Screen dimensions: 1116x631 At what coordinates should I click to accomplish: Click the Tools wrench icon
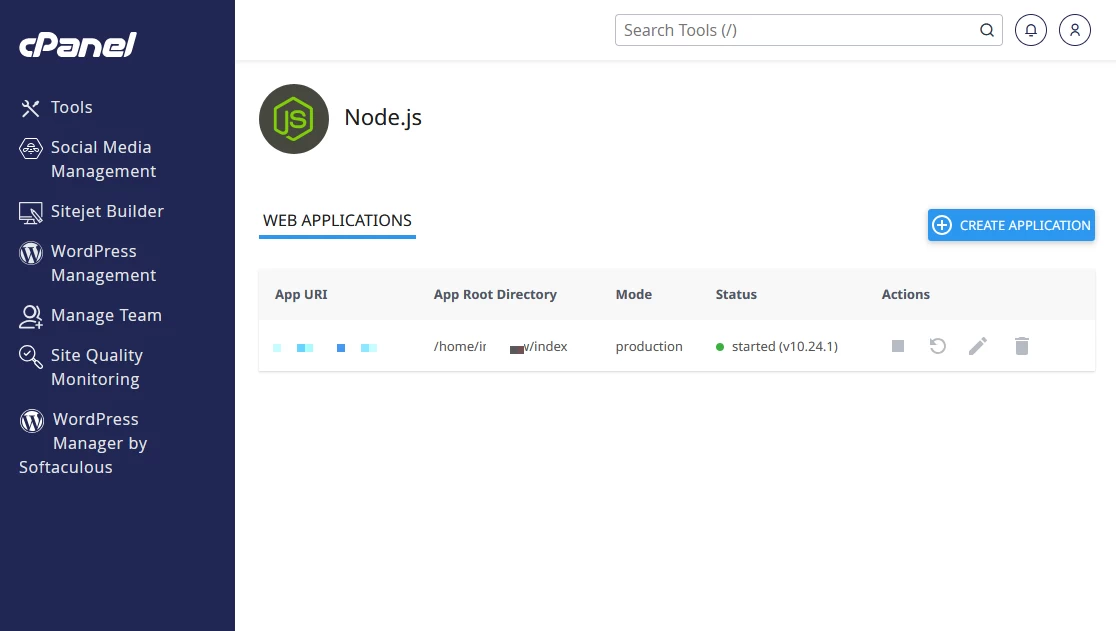[x=30, y=108]
